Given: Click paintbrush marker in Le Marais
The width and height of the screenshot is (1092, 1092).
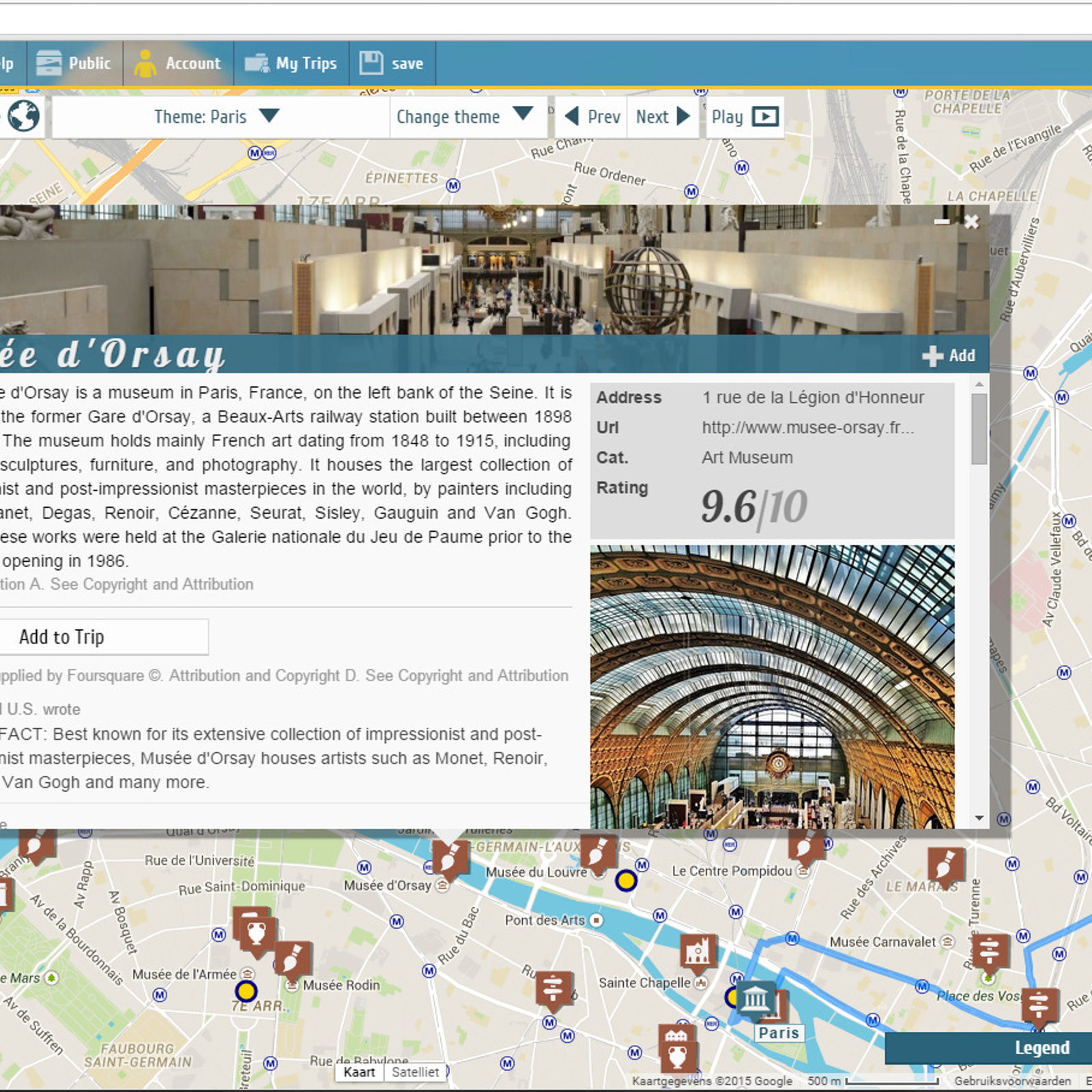Looking at the screenshot, I should [x=947, y=866].
